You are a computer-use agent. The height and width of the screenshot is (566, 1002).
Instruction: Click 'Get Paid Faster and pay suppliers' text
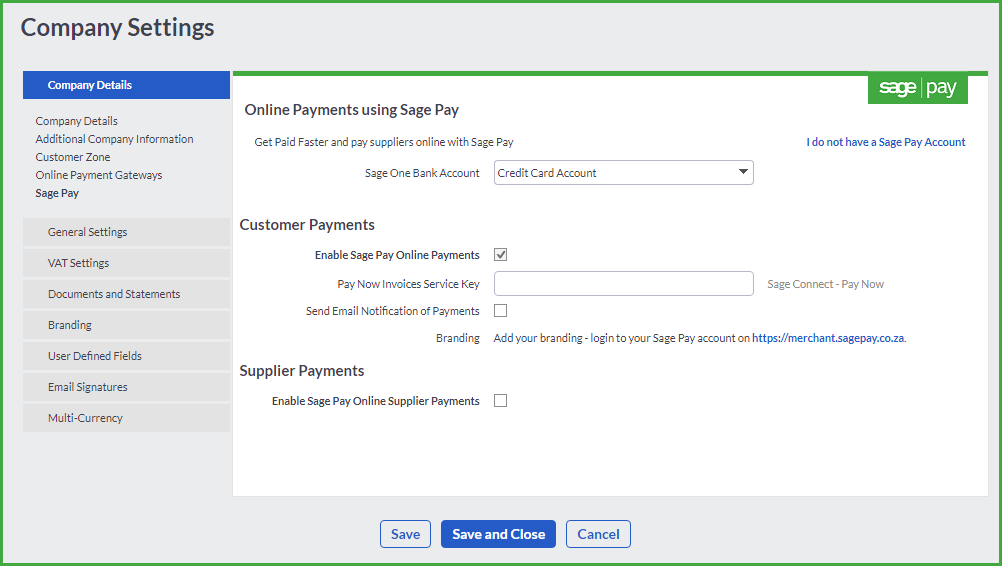coord(384,142)
